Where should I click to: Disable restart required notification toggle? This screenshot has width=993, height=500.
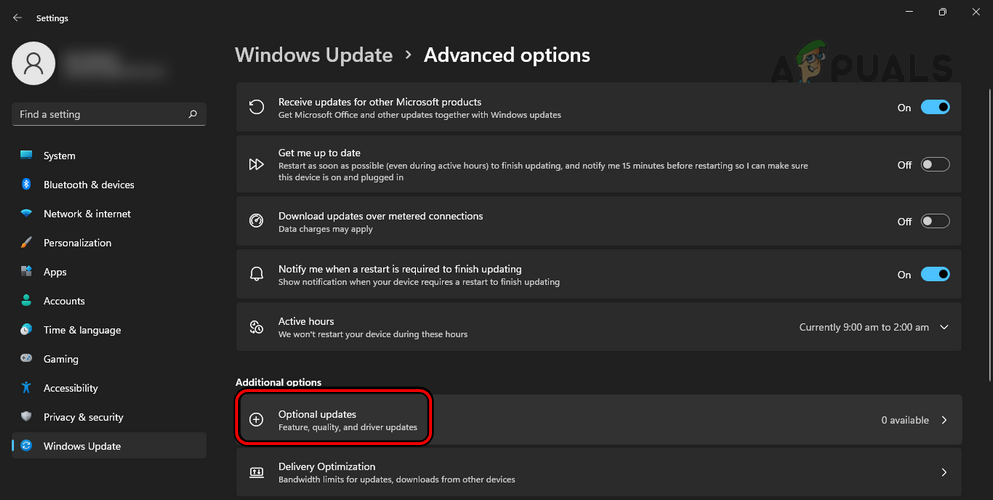[x=935, y=274]
